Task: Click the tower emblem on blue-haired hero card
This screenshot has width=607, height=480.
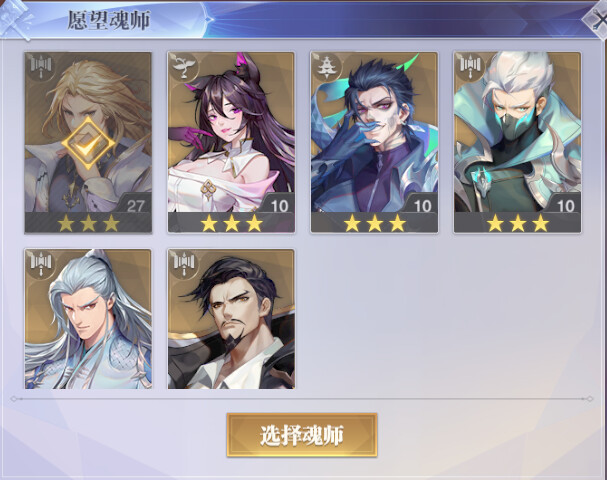Action: (x=327, y=68)
